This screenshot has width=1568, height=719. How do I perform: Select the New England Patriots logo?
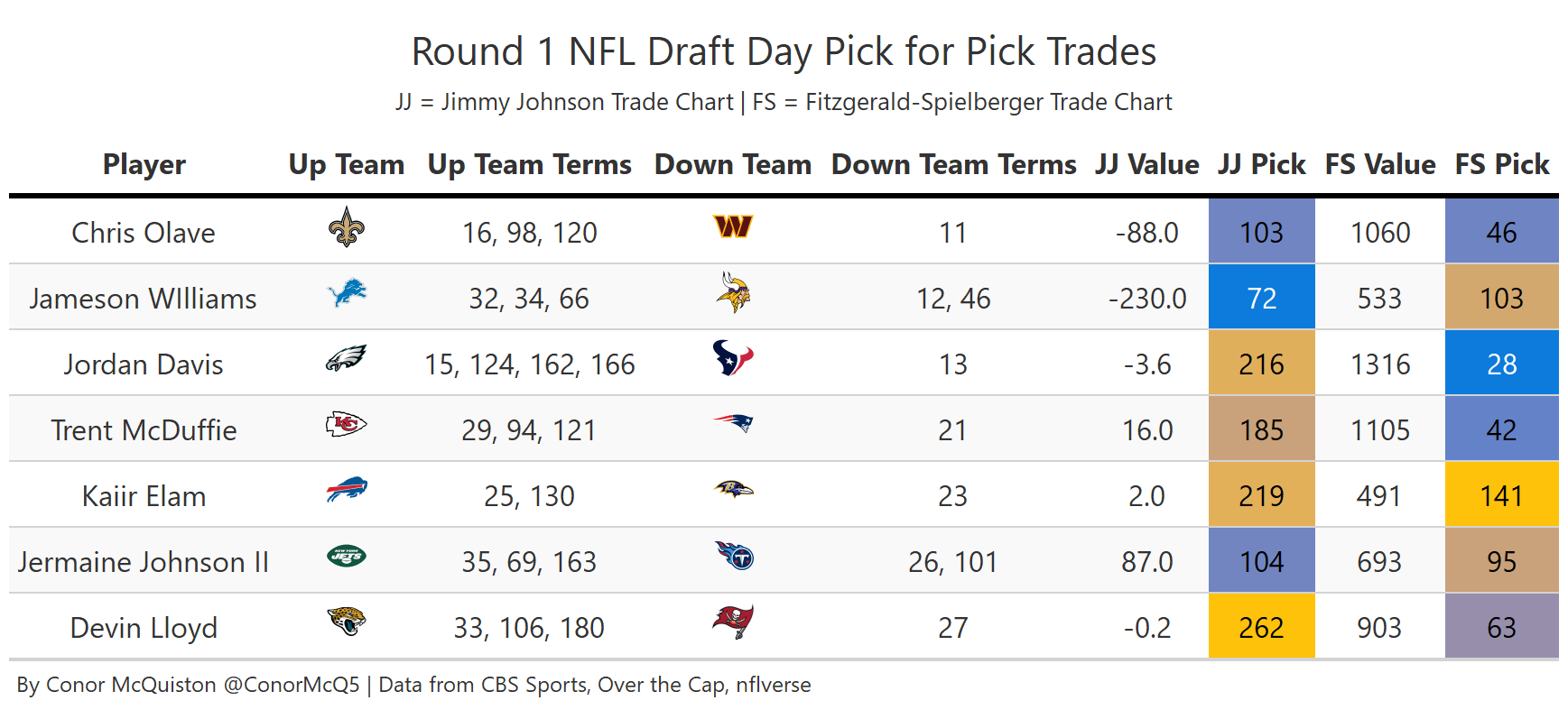pos(733,423)
